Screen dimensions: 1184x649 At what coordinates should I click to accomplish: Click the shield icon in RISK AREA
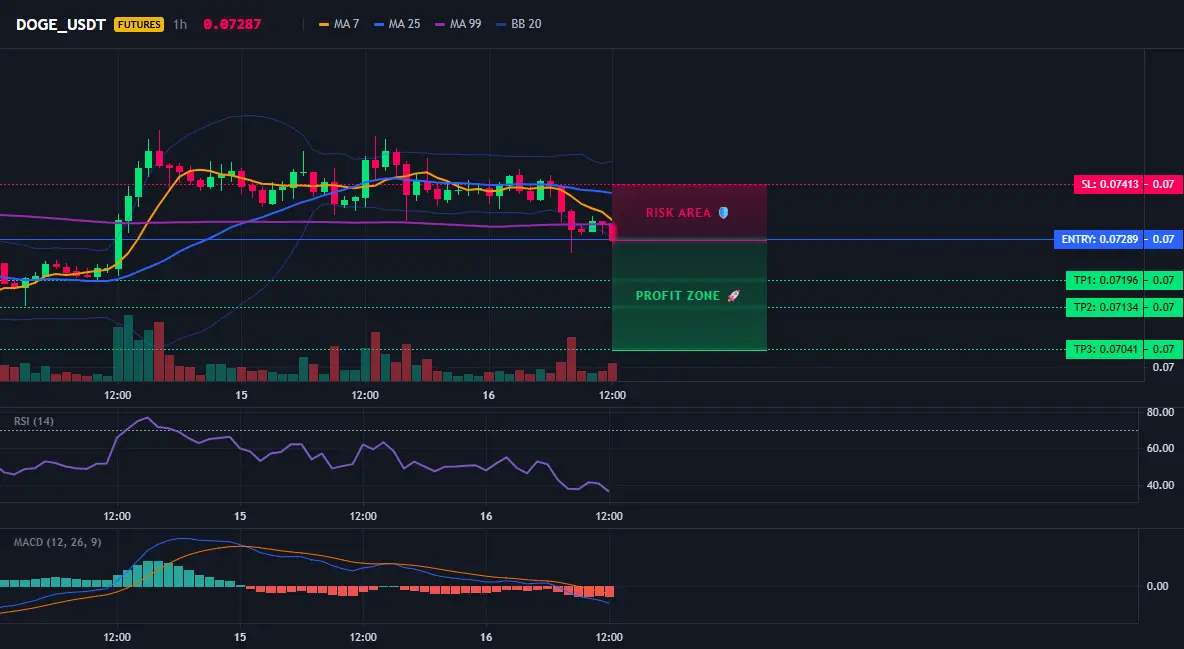click(723, 213)
